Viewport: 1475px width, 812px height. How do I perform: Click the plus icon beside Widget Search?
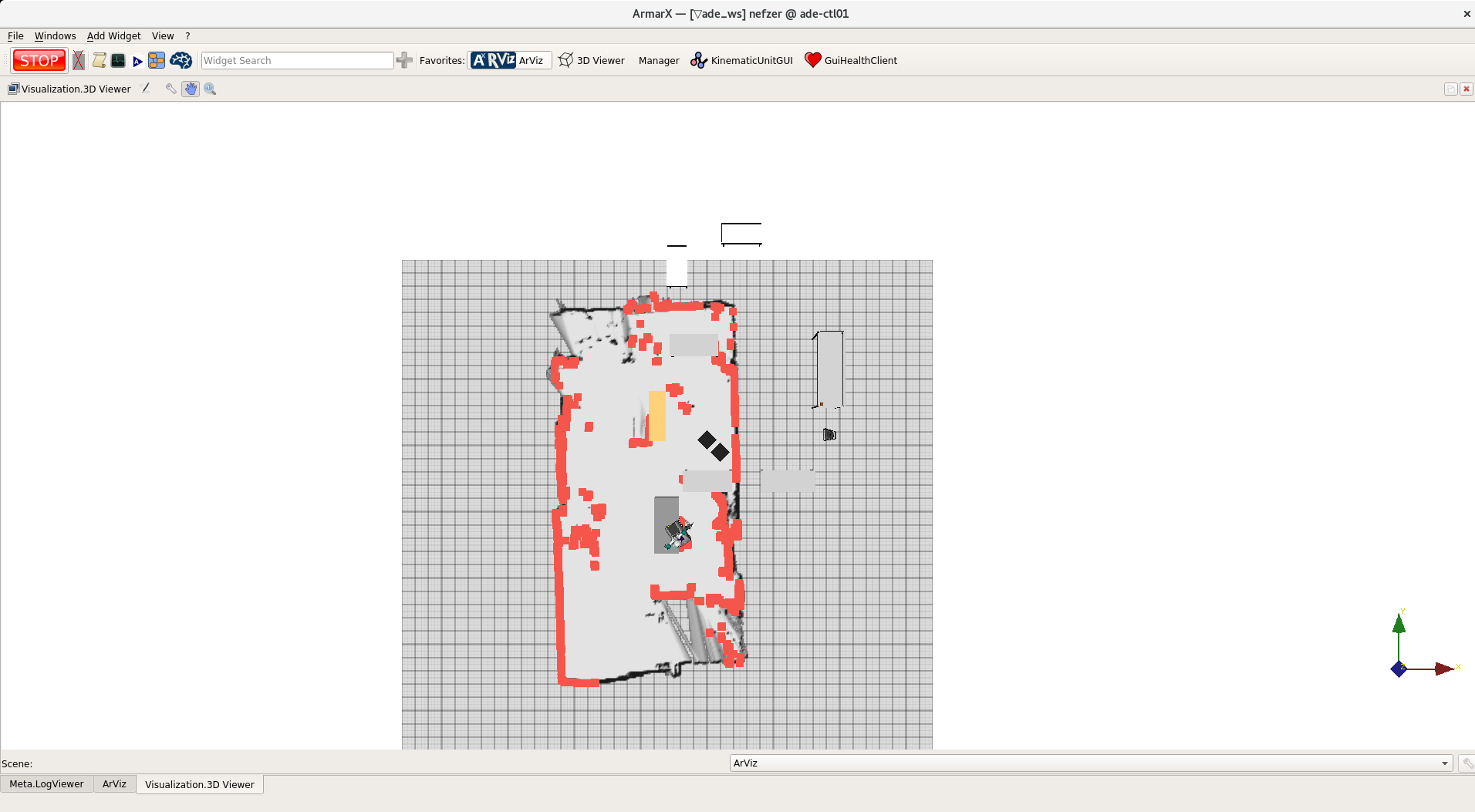tap(404, 60)
